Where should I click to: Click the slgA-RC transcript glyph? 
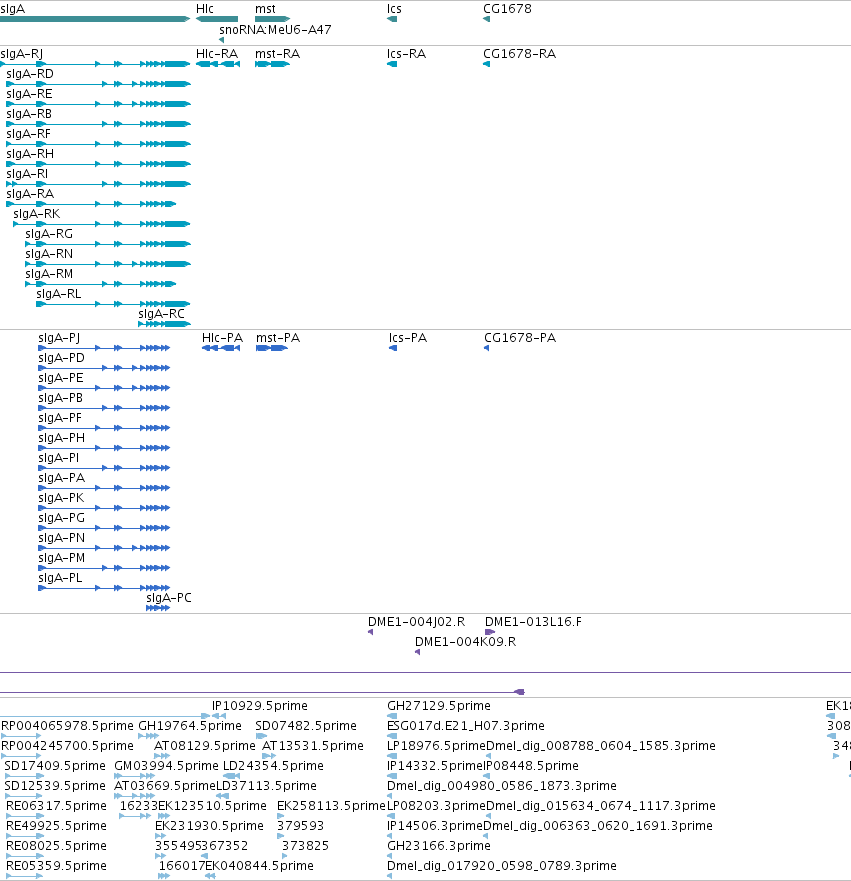click(165, 324)
